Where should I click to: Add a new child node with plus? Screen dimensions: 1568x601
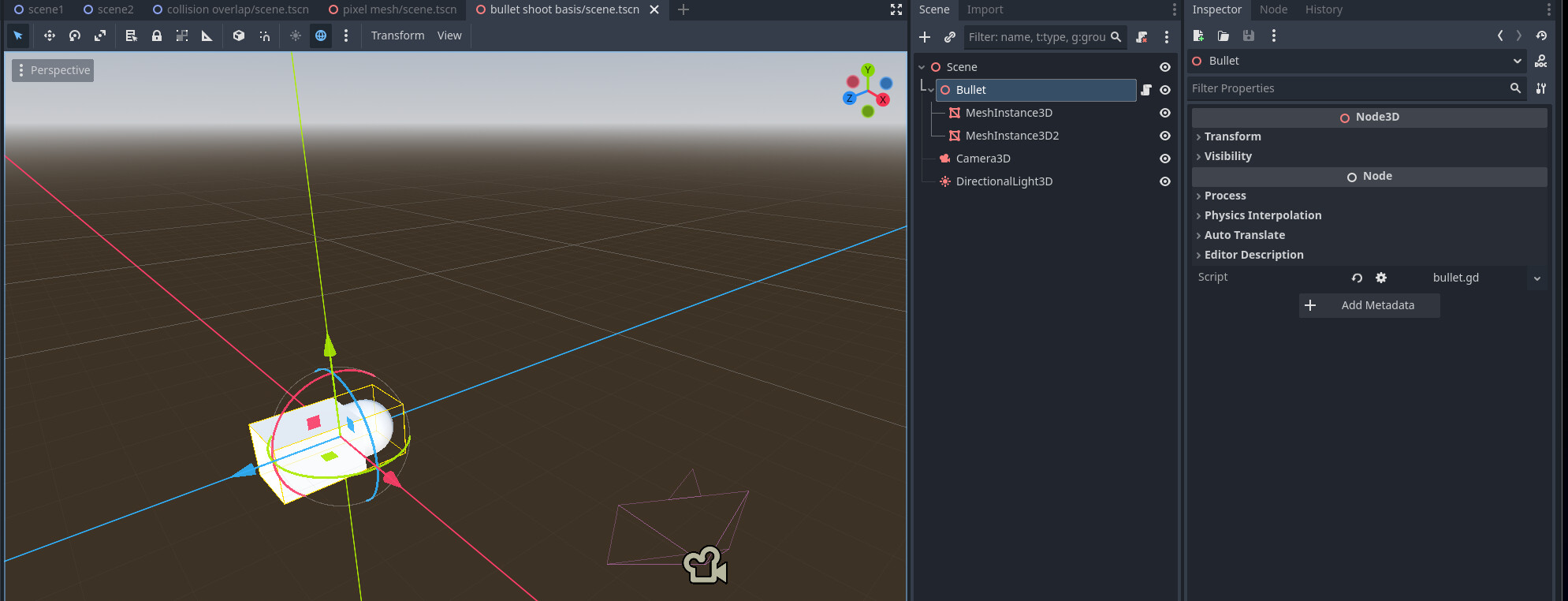tap(925, 37)
